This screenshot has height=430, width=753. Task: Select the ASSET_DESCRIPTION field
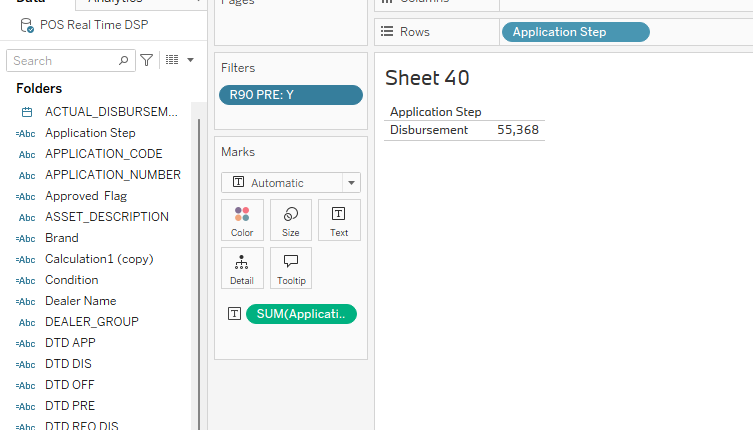(x=107, y=217)
